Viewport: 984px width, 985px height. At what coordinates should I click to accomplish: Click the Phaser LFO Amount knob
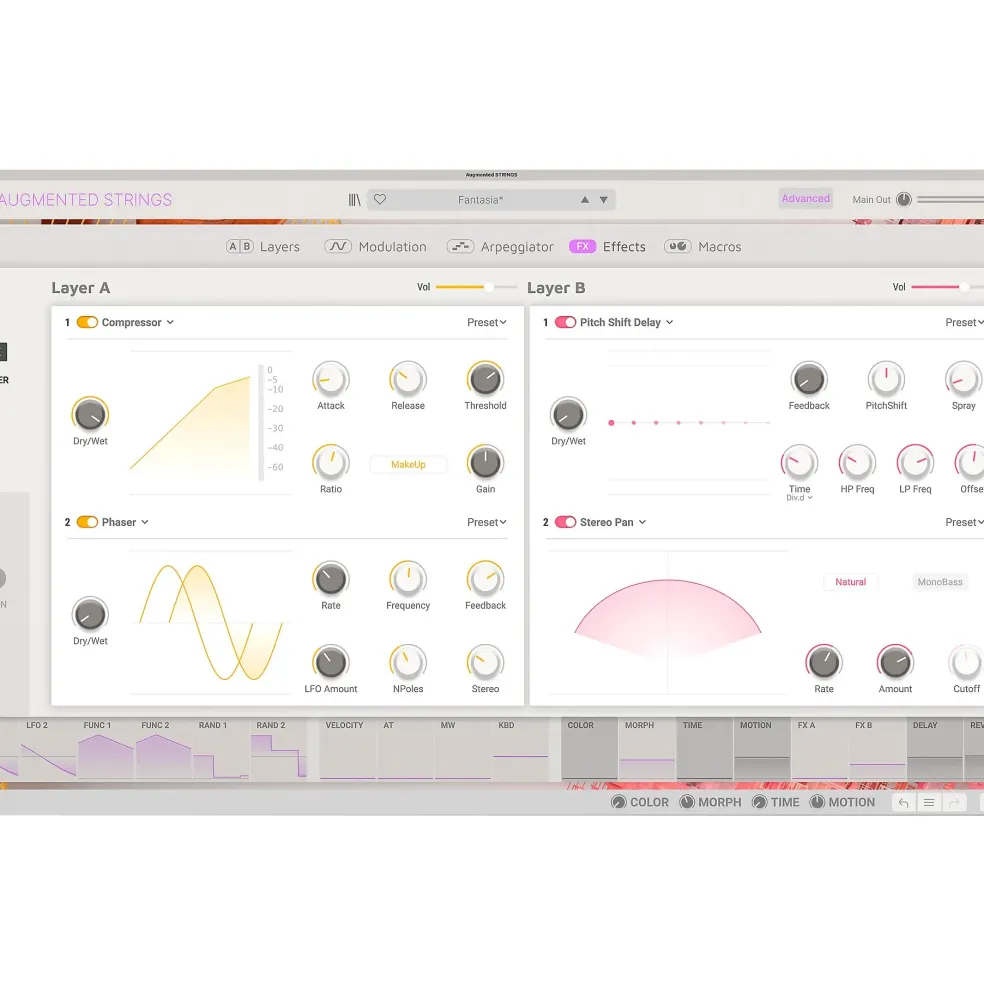pos(331,663)
